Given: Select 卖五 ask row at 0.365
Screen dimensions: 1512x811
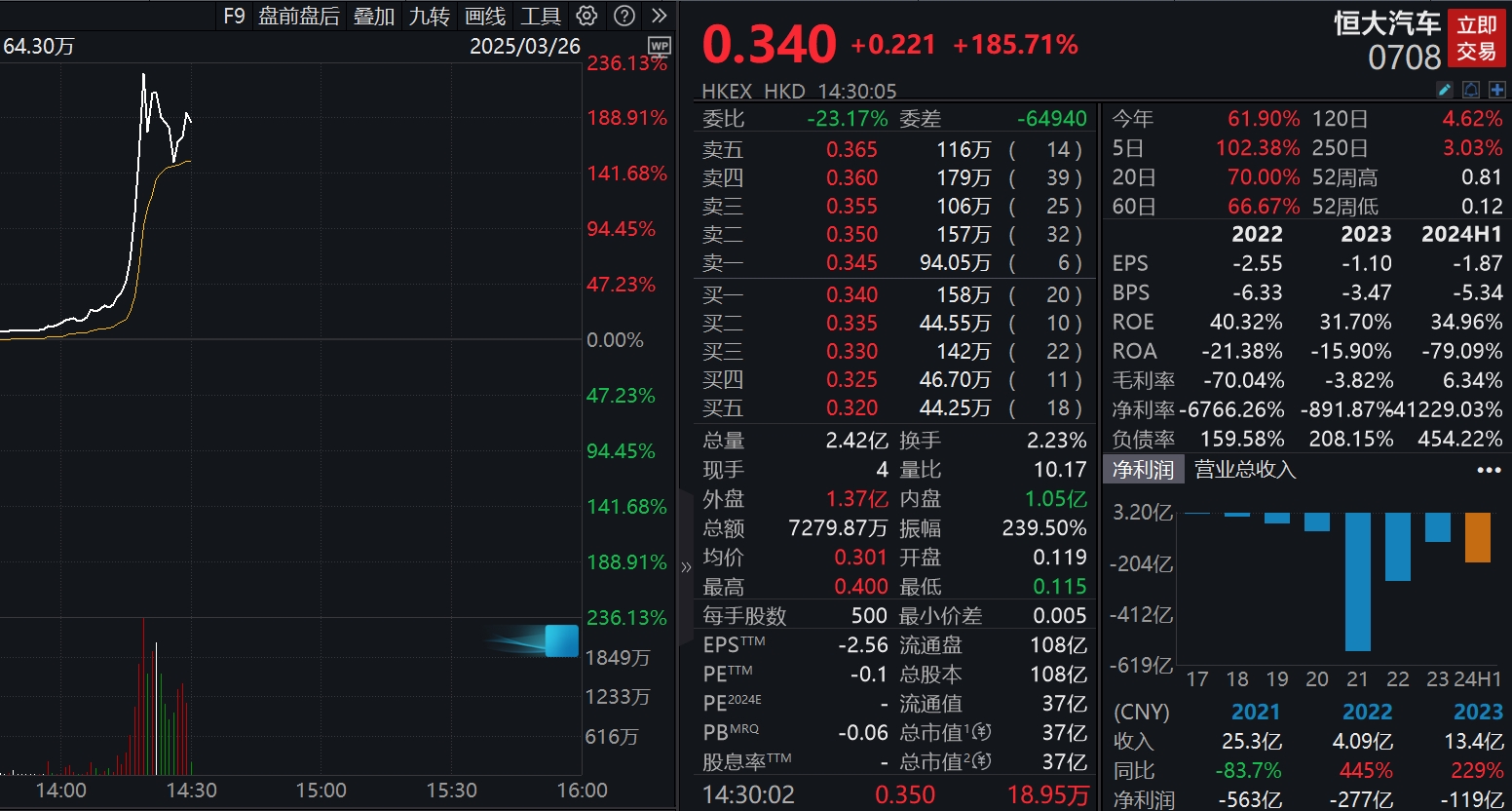Looking at the screenshot, I should [x=893, y=149].
